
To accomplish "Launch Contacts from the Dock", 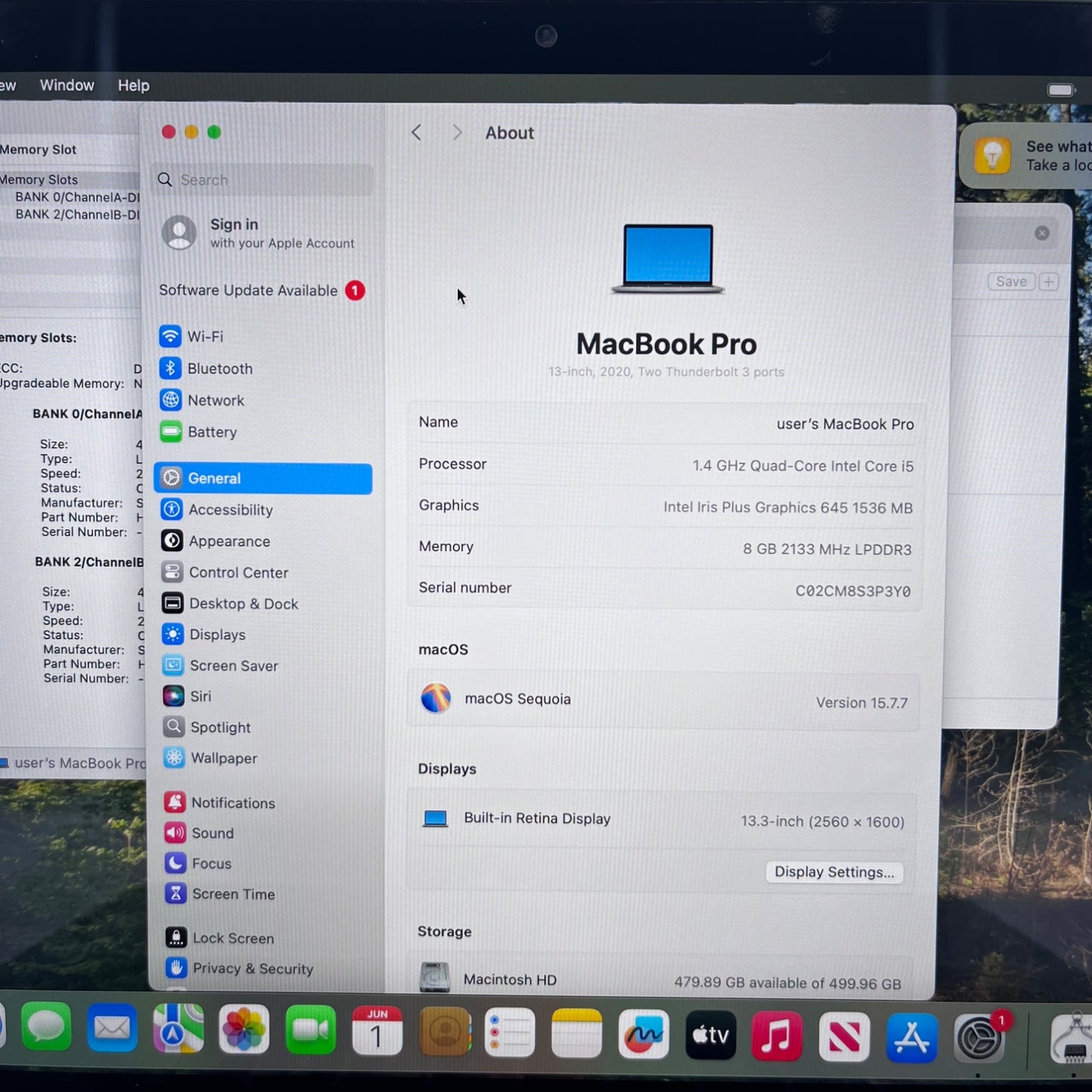I will 444,1032.
